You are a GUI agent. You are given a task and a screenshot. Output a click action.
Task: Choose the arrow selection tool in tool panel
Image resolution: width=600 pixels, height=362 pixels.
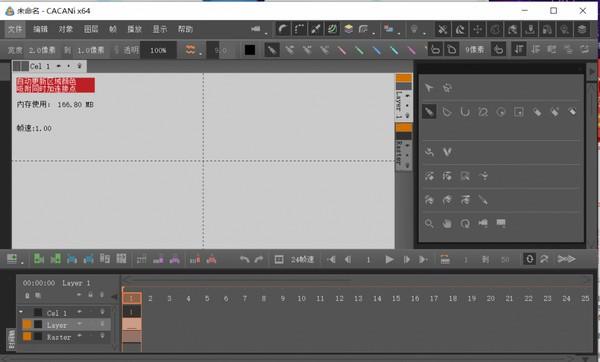coord(429,88)
